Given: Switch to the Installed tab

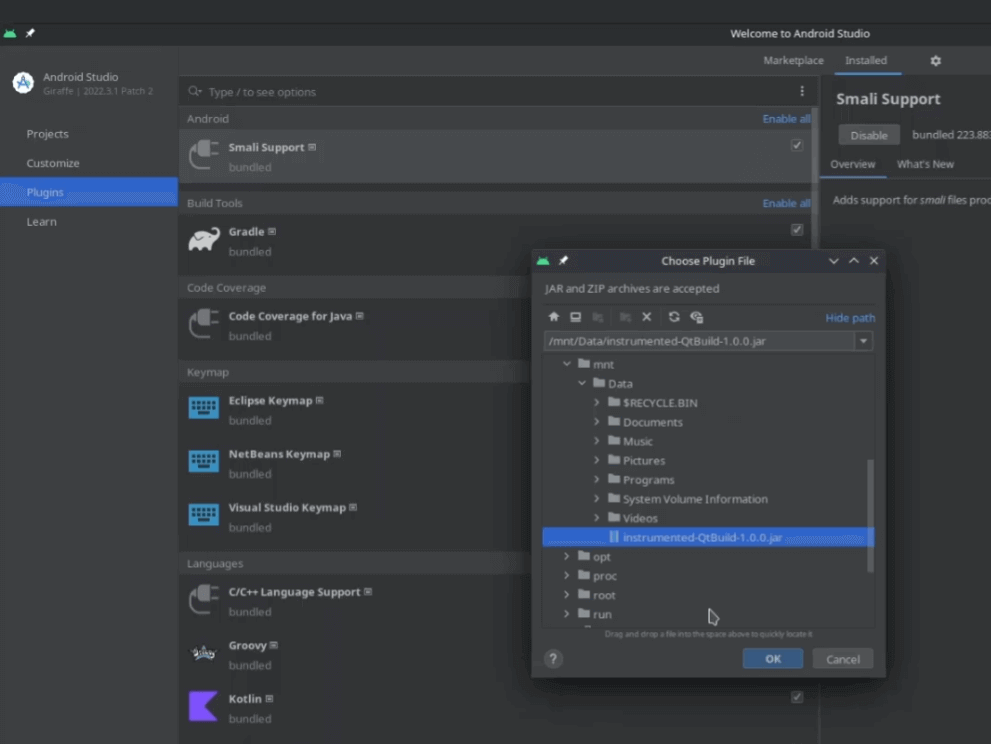Looking at the screenshot, I should [866, 61].
